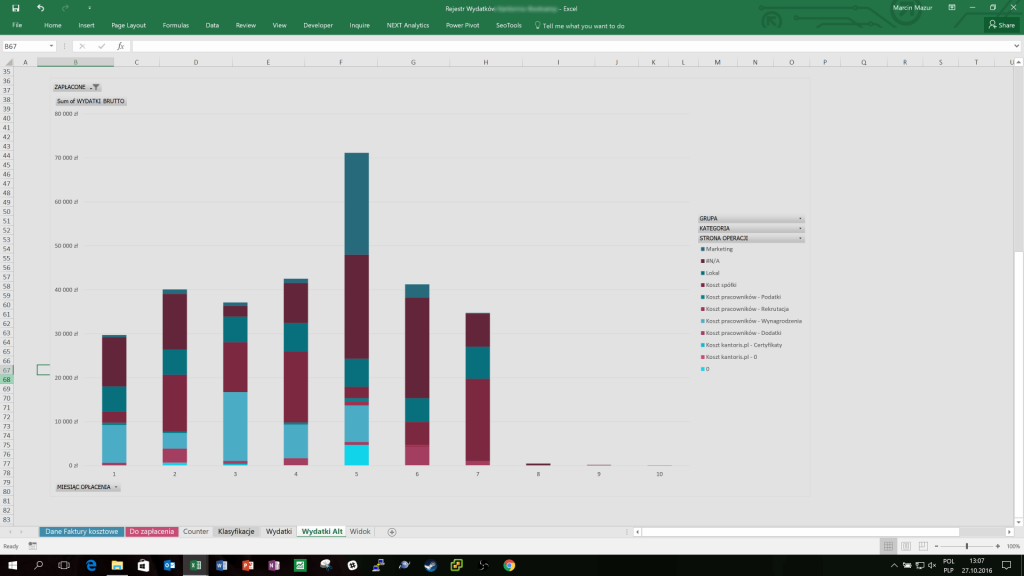Click the Insert Function fx icon
The image size is (1024, 576).
pos(120,46)
